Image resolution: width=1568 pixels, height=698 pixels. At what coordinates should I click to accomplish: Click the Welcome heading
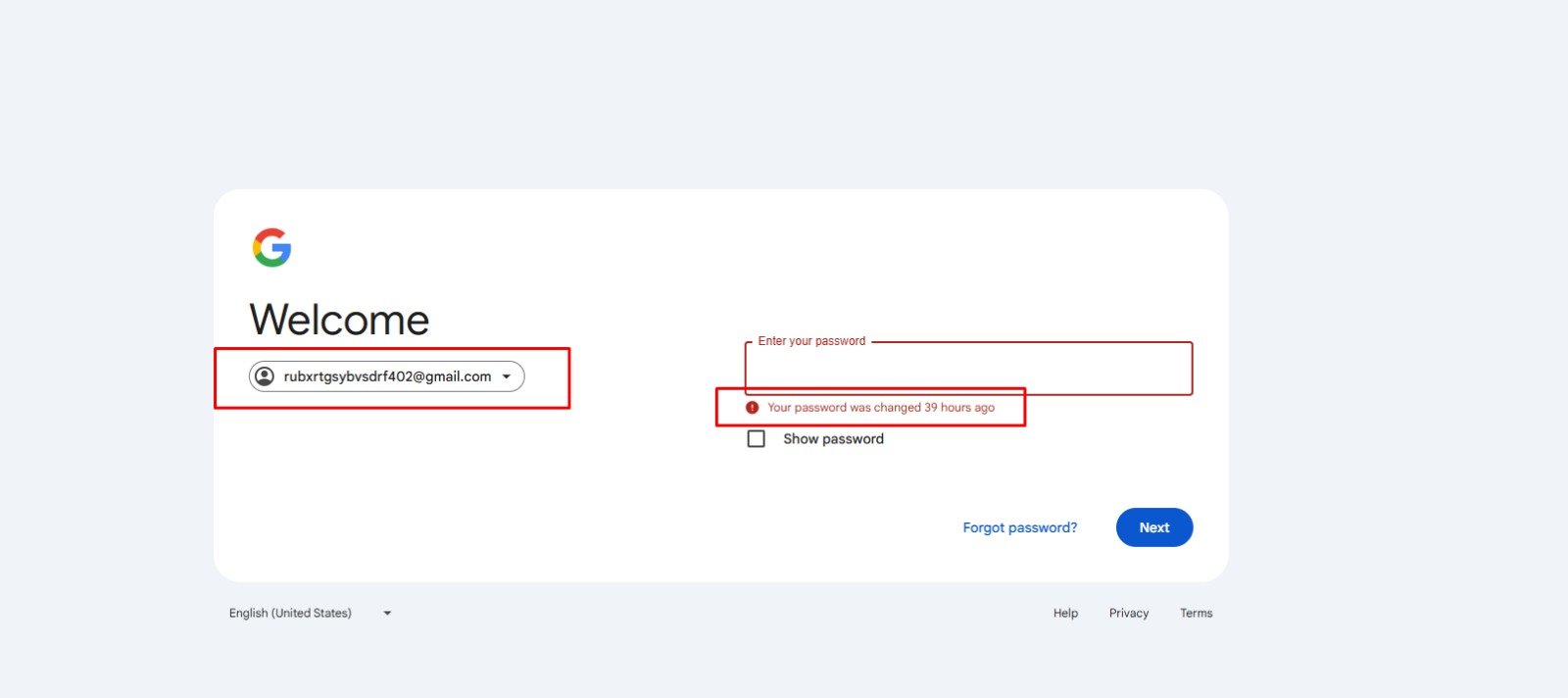(x=339, y=320)
